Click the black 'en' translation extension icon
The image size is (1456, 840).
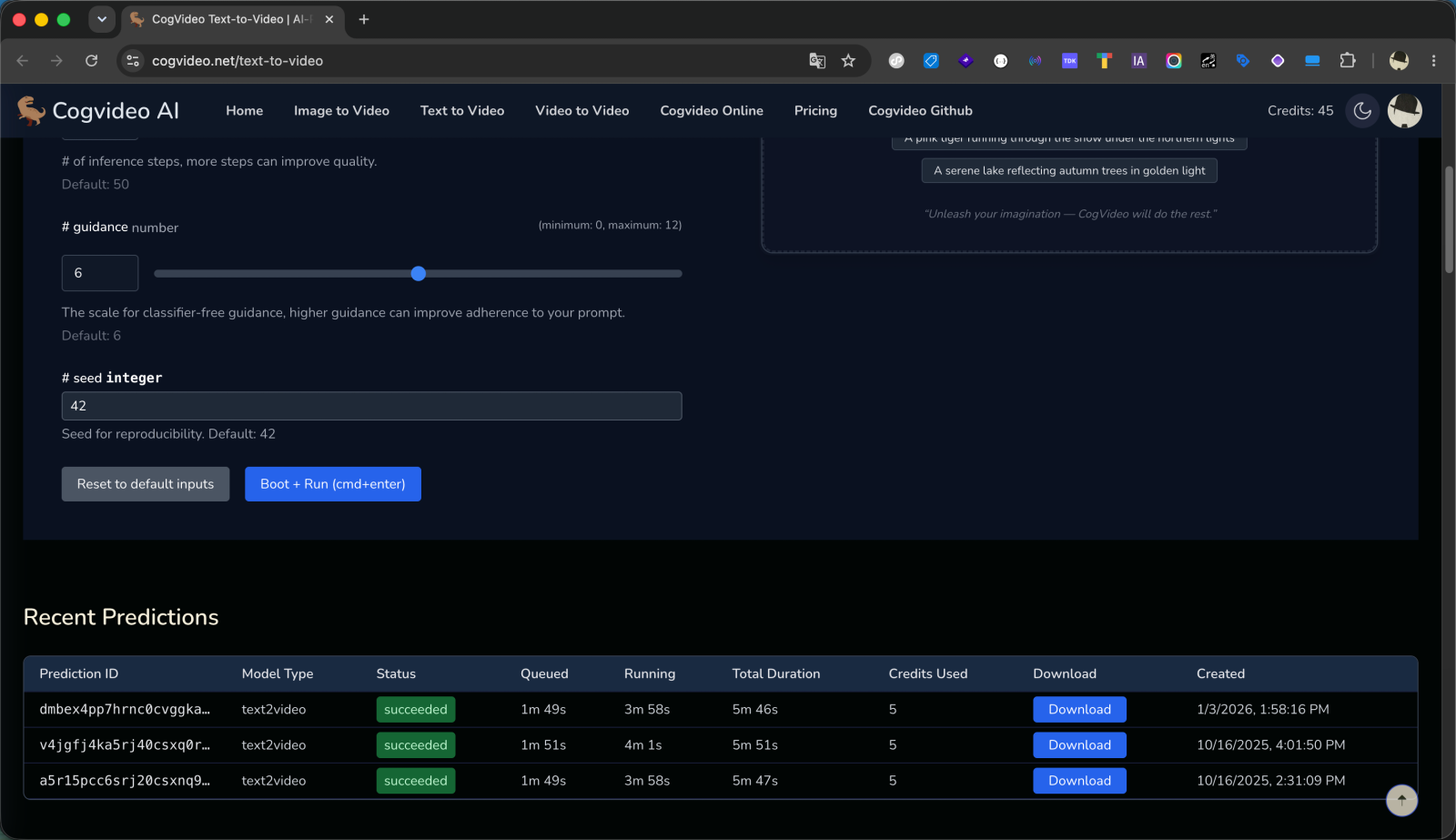pos(1208,61)
